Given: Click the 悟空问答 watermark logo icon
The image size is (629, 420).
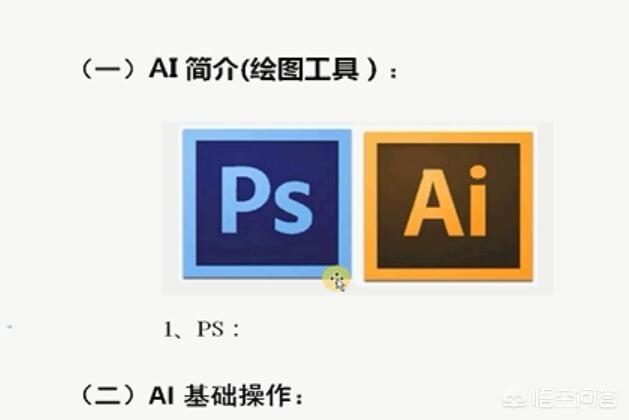Looking at the screenshot, I should (x=515, y=398).
